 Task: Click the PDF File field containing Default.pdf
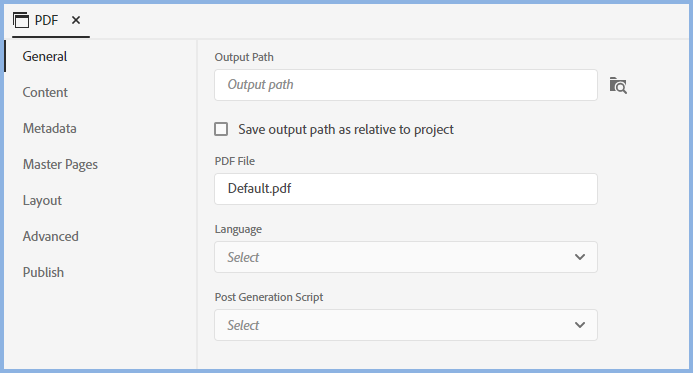coord(406,189)
